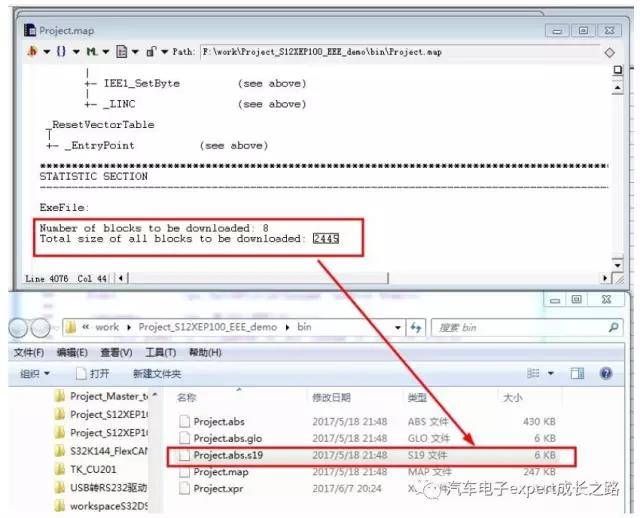Click the 新建文件夹 (New folder) button
This screenshot has height=518, width=640.
(x=157, y=373)
